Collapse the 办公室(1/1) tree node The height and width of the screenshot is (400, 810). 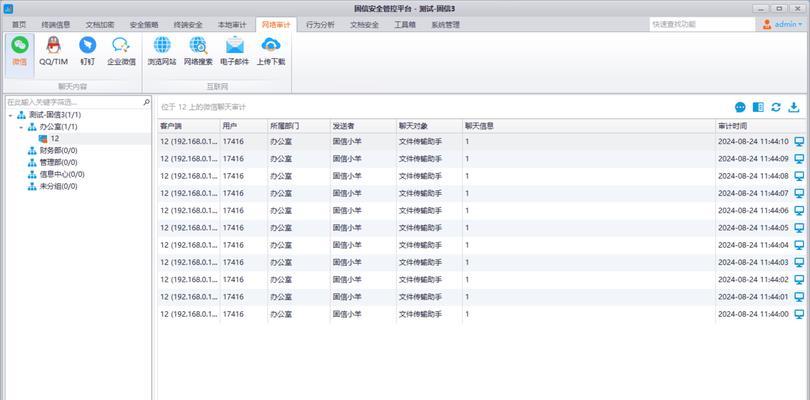coord(21,127)
